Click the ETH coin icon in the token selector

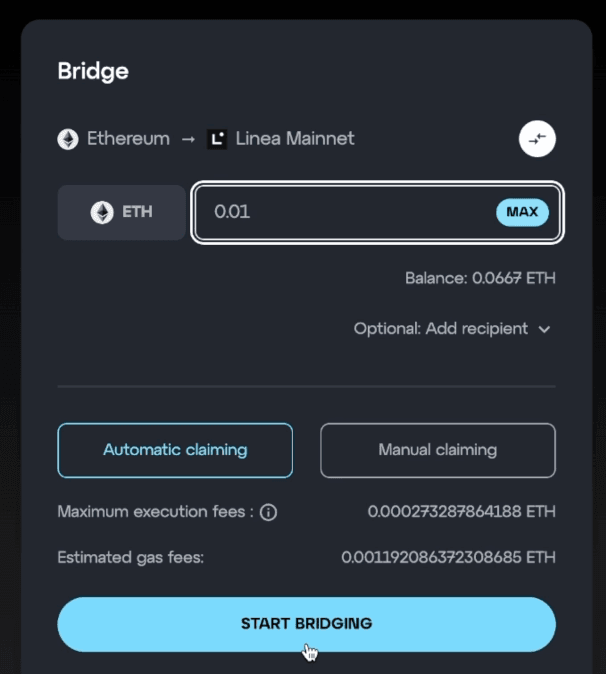coord(102,212)
